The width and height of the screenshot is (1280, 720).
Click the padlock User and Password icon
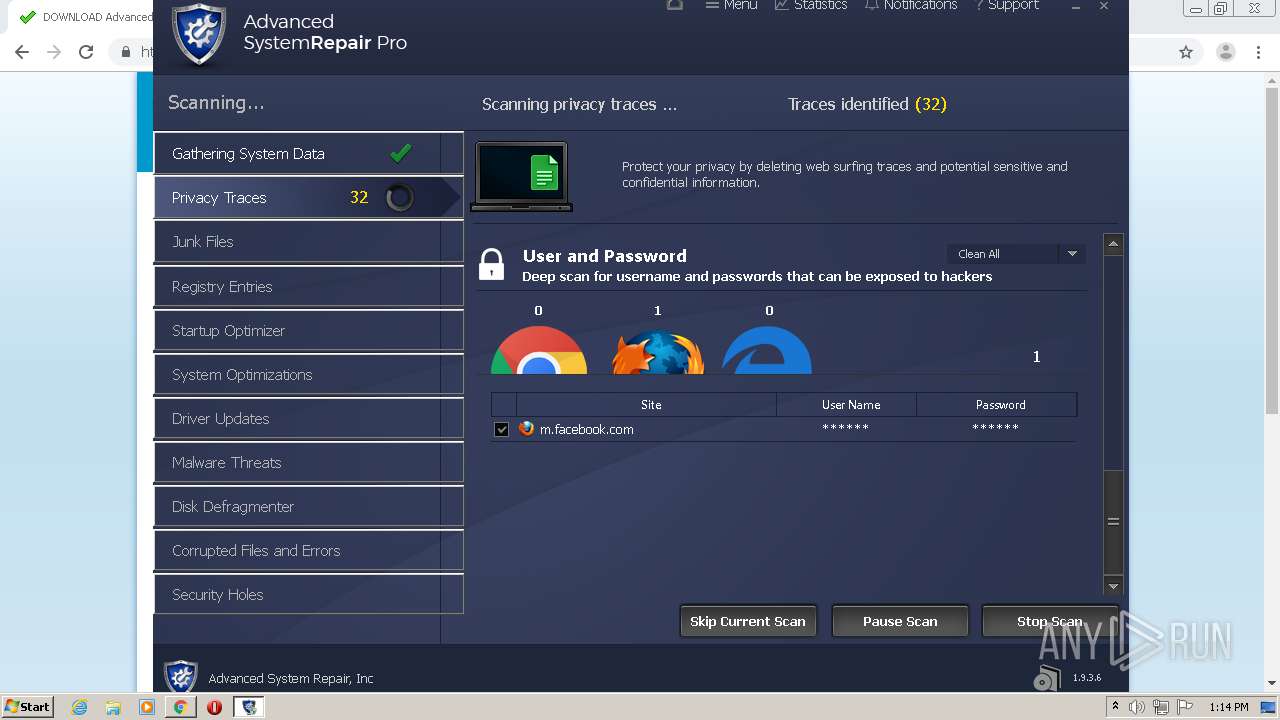(491, 264)
